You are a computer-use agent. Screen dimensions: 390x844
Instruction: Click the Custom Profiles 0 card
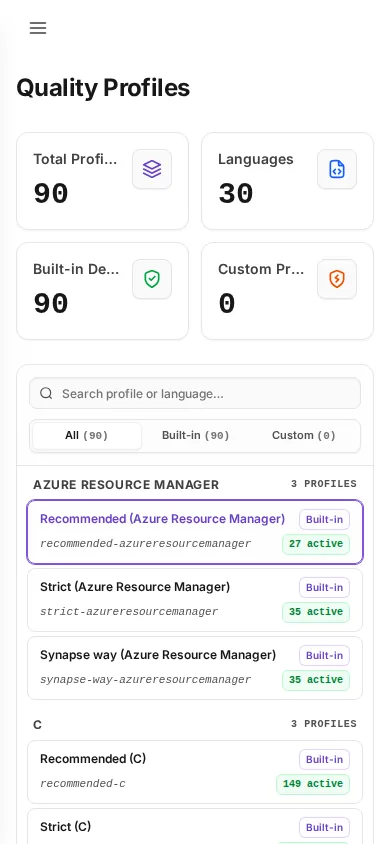point(287,291)
